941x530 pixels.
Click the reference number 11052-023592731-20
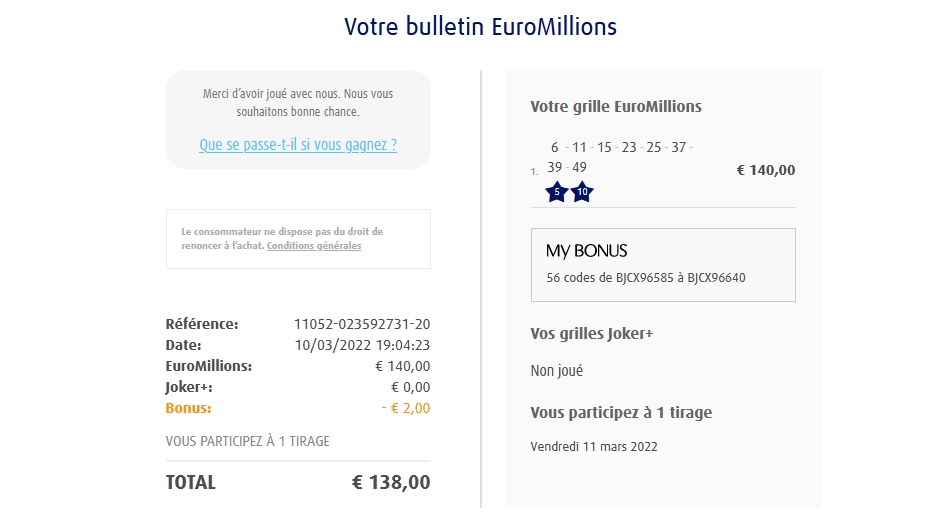(362, 324)
